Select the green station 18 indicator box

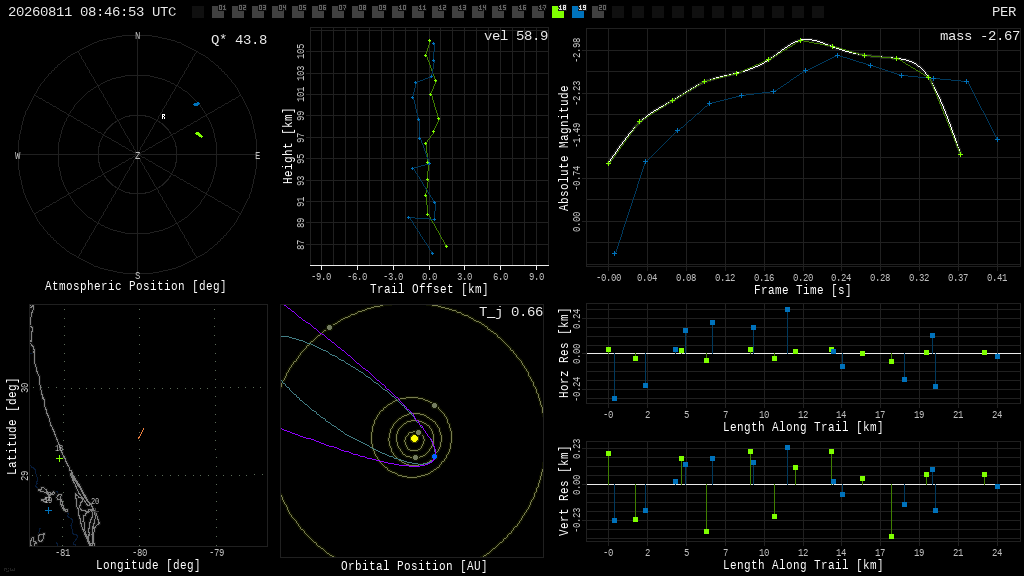pyautogui.click(x=558, y=12)
